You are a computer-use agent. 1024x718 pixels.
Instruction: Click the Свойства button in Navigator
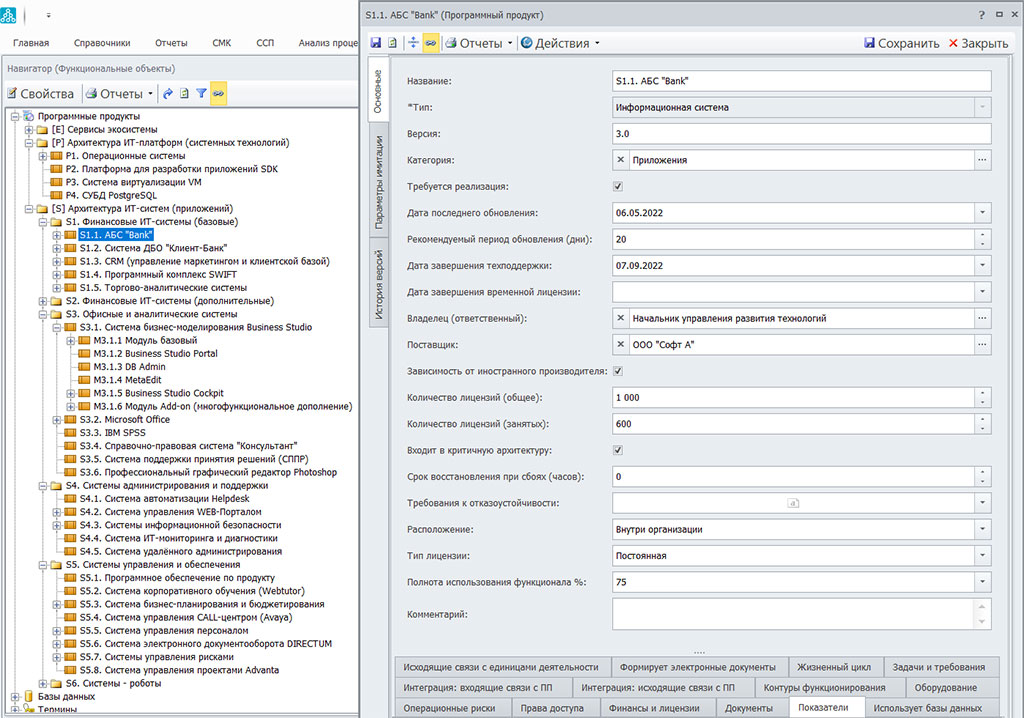click(40, 94)
